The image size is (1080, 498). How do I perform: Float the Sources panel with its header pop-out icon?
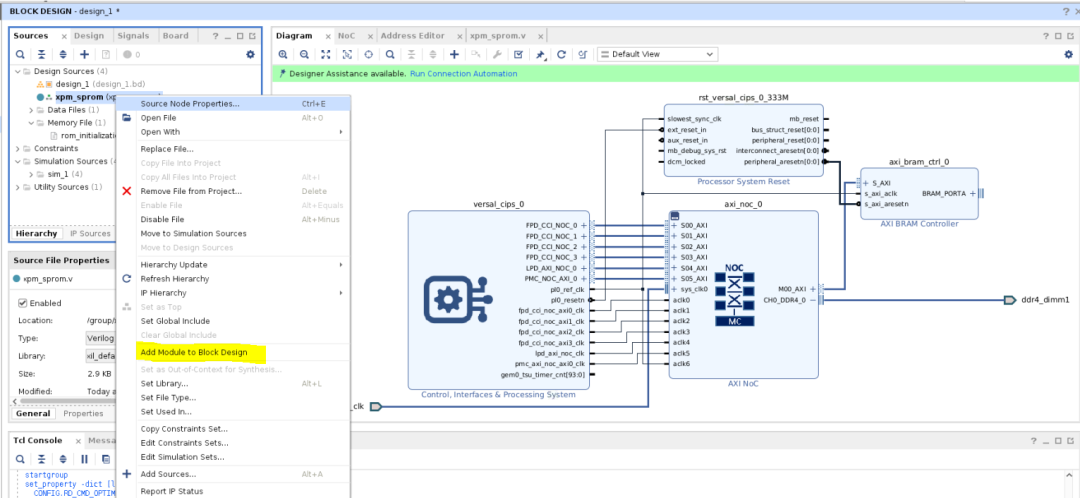251,36
